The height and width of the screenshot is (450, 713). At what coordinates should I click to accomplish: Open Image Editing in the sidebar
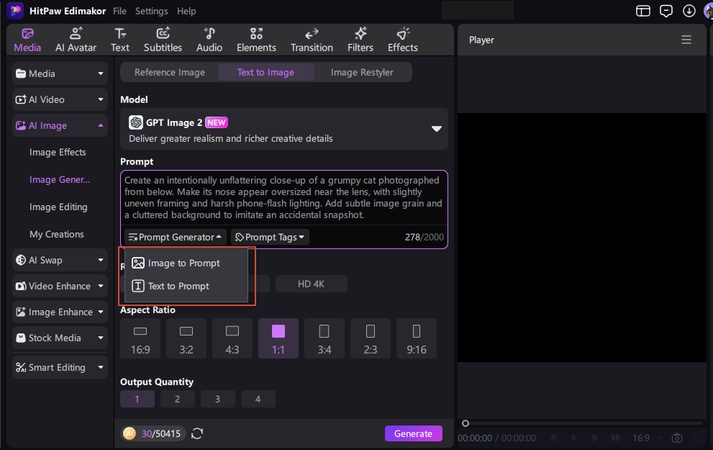pos(58,207)
